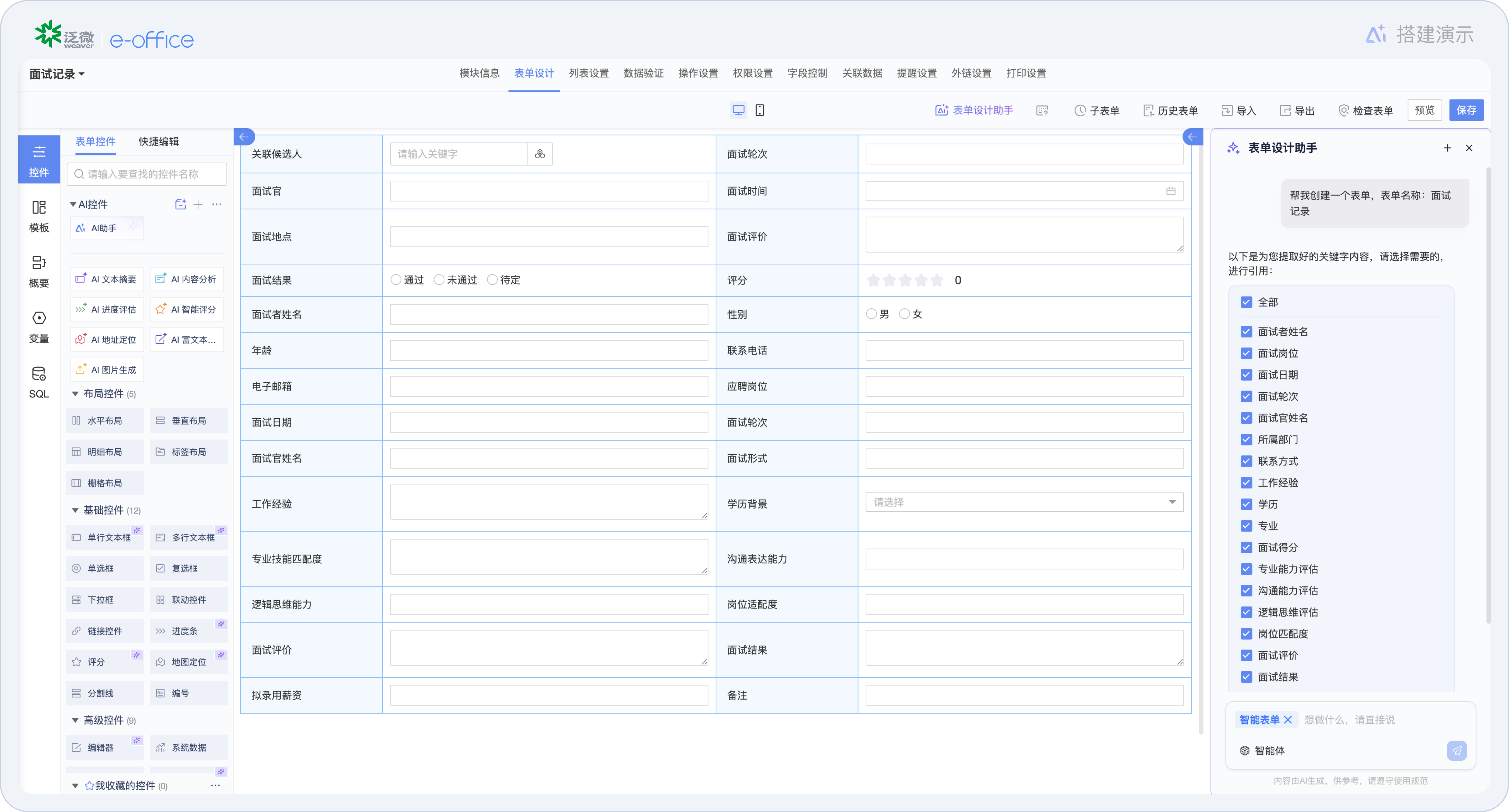Run 检查表单 form check
The height and width of the screenshot is (812, 1509).
[x=1365, y=111]
